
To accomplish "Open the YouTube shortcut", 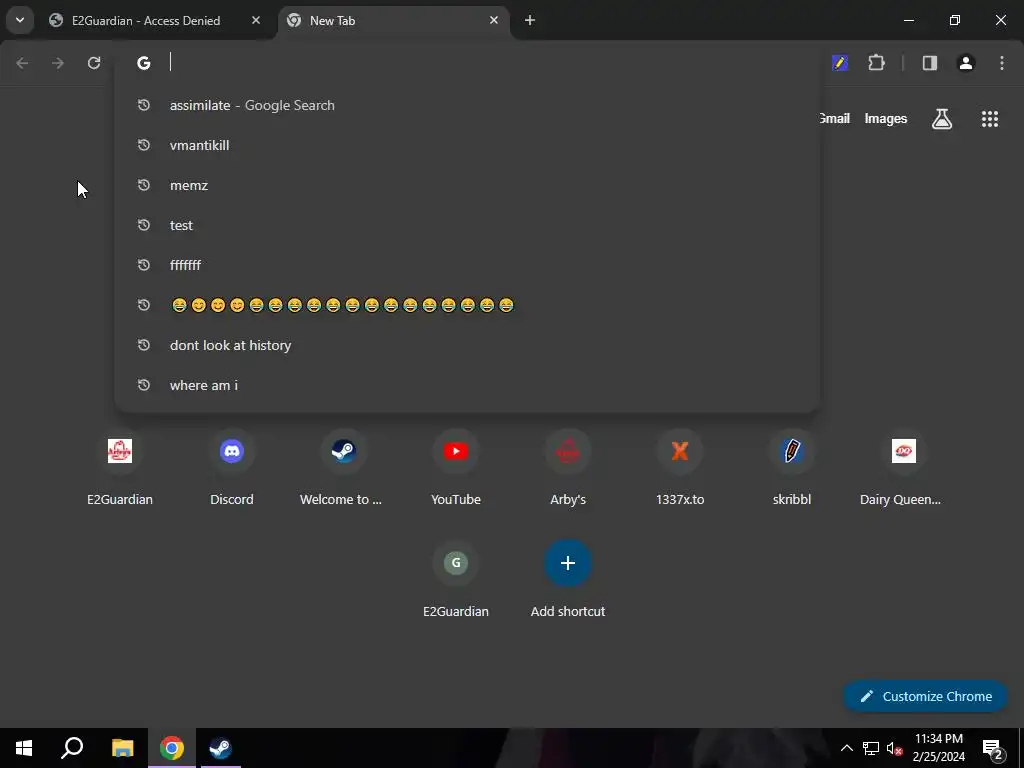I will coord(456,469).
